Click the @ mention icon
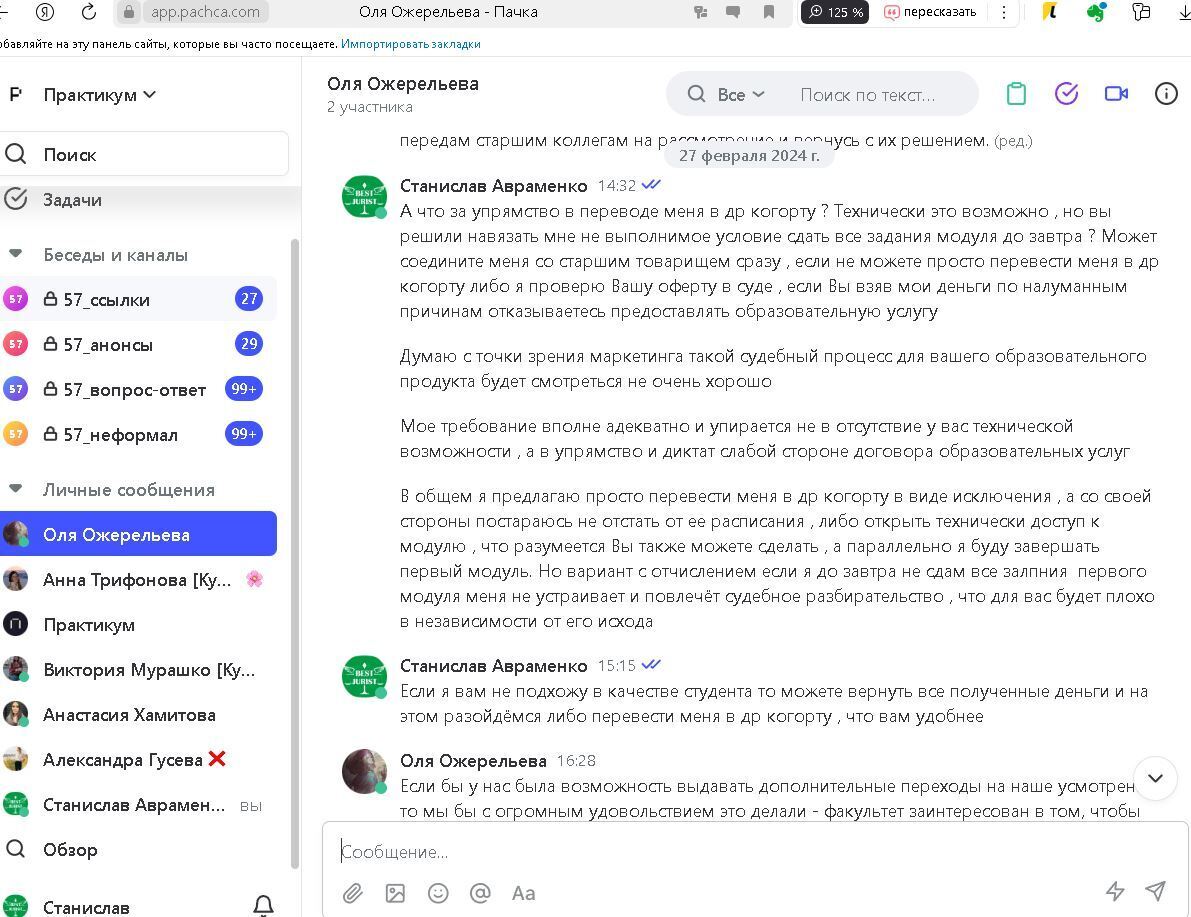 pyautogui.click(x=480, y=893)
